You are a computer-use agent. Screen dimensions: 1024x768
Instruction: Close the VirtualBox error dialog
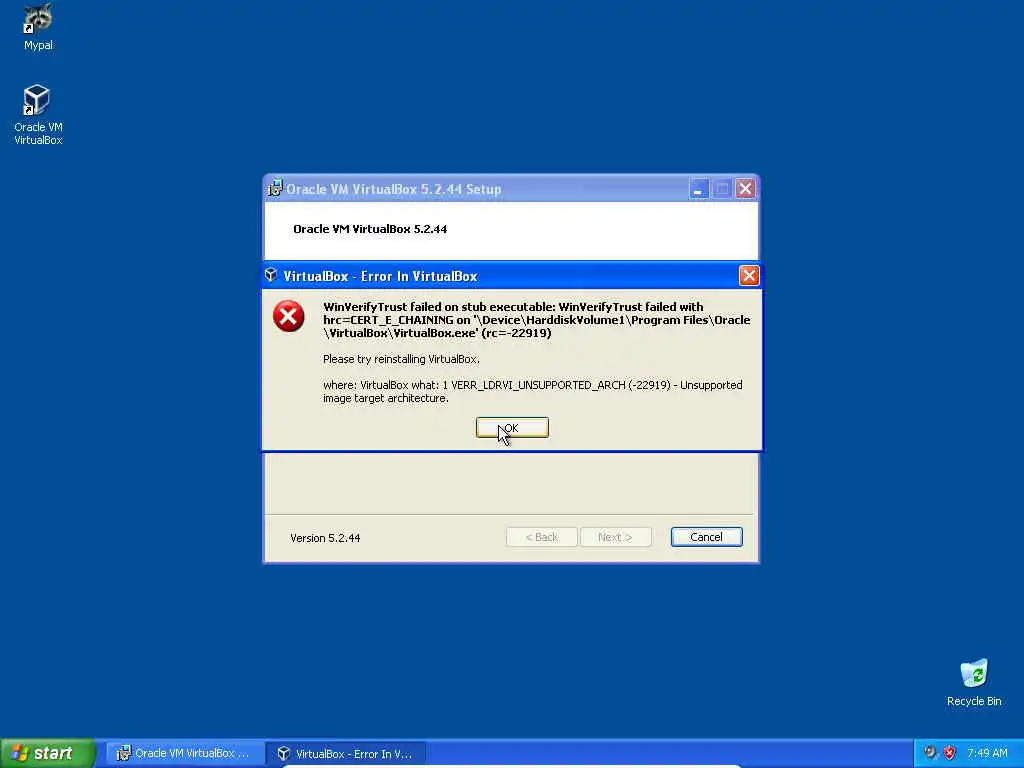pos(748,276)
